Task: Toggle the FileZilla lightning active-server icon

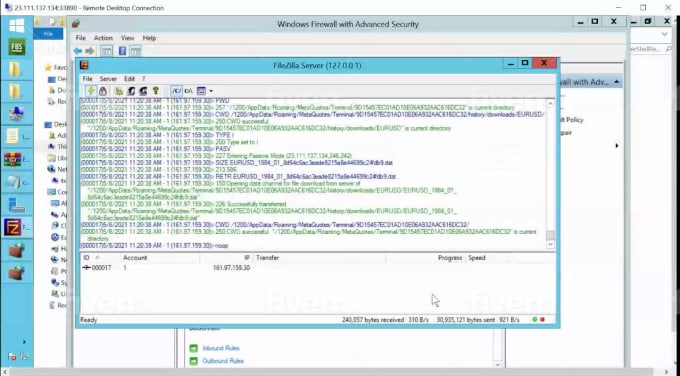Action: click(91, 91)
